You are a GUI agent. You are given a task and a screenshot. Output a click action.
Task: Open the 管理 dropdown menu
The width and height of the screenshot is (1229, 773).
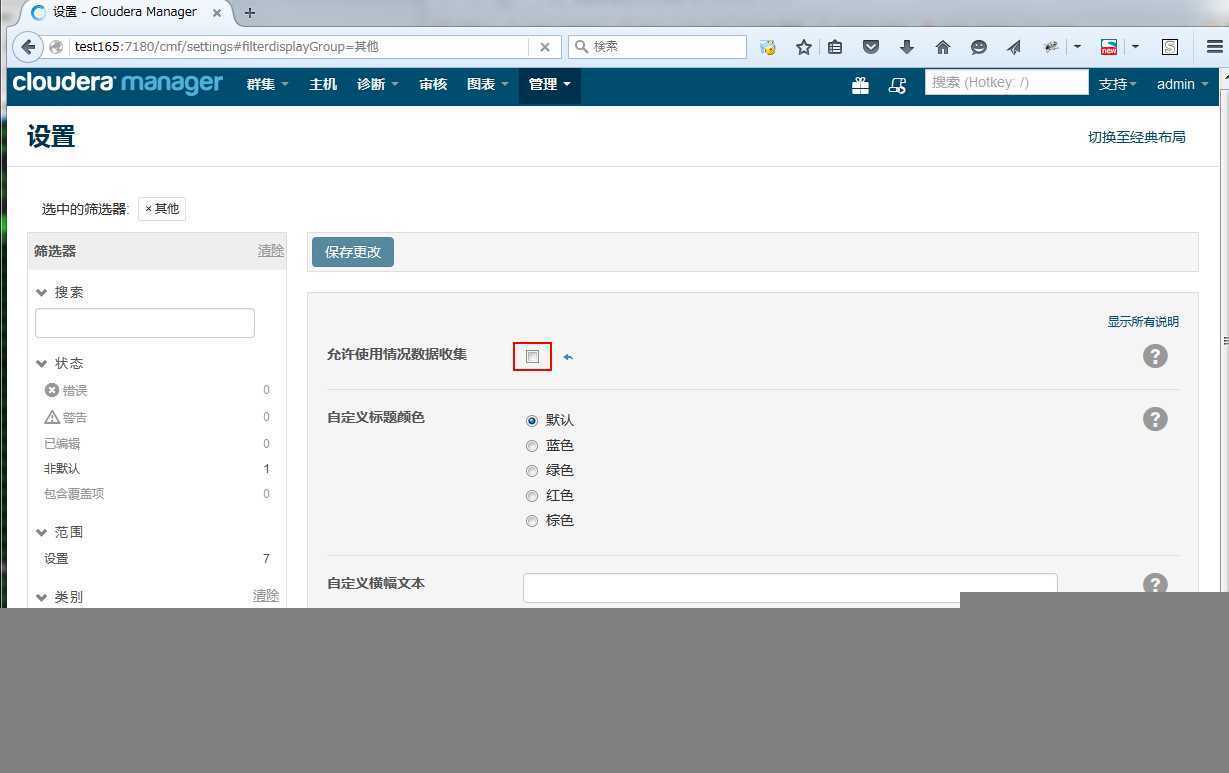pos(549,85)
